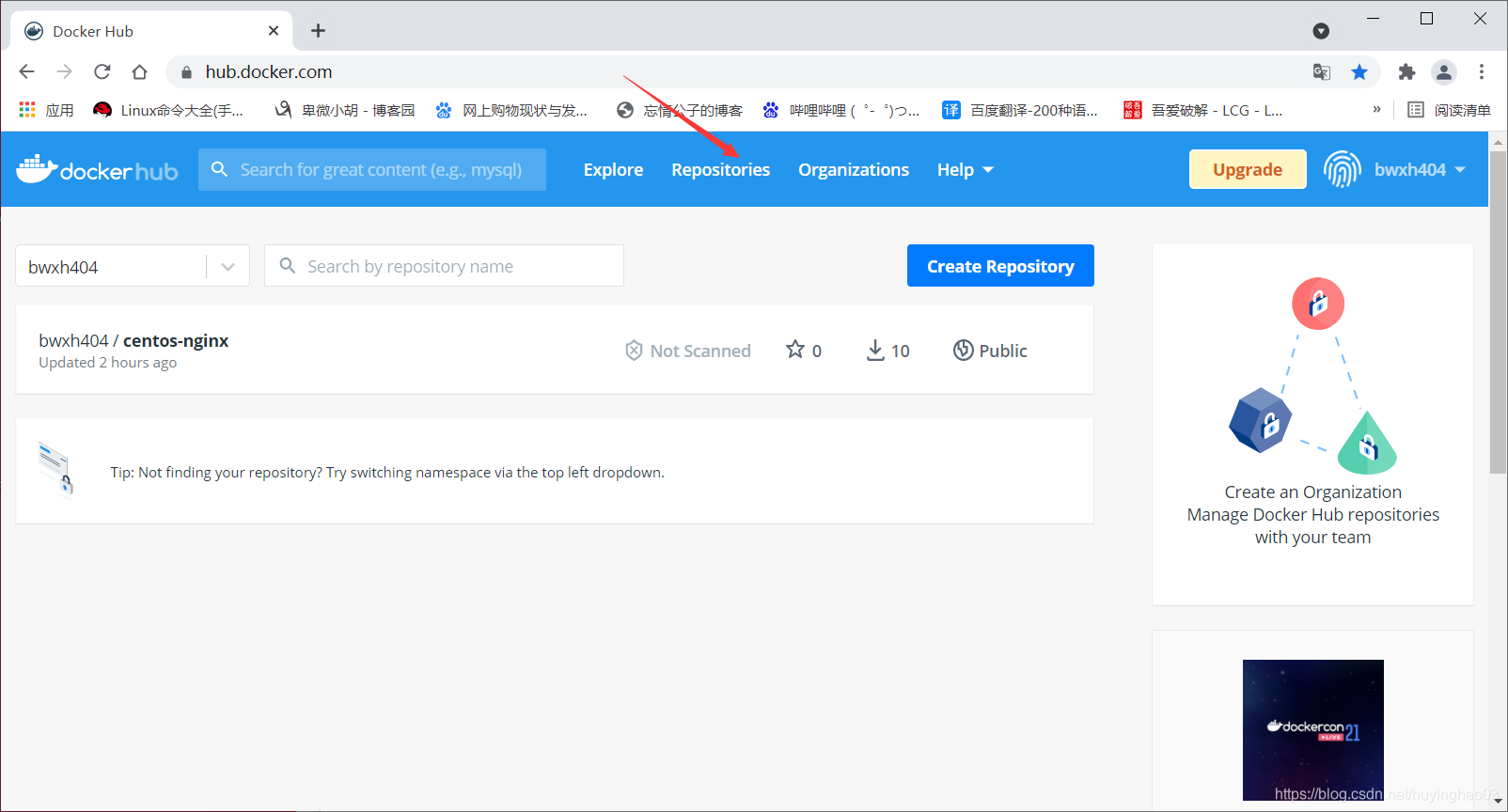Image resolution: width=1508 pixels, height=812 pixels.
Task: Click the tab search down-arrow button
Action: click(1321, 31)
